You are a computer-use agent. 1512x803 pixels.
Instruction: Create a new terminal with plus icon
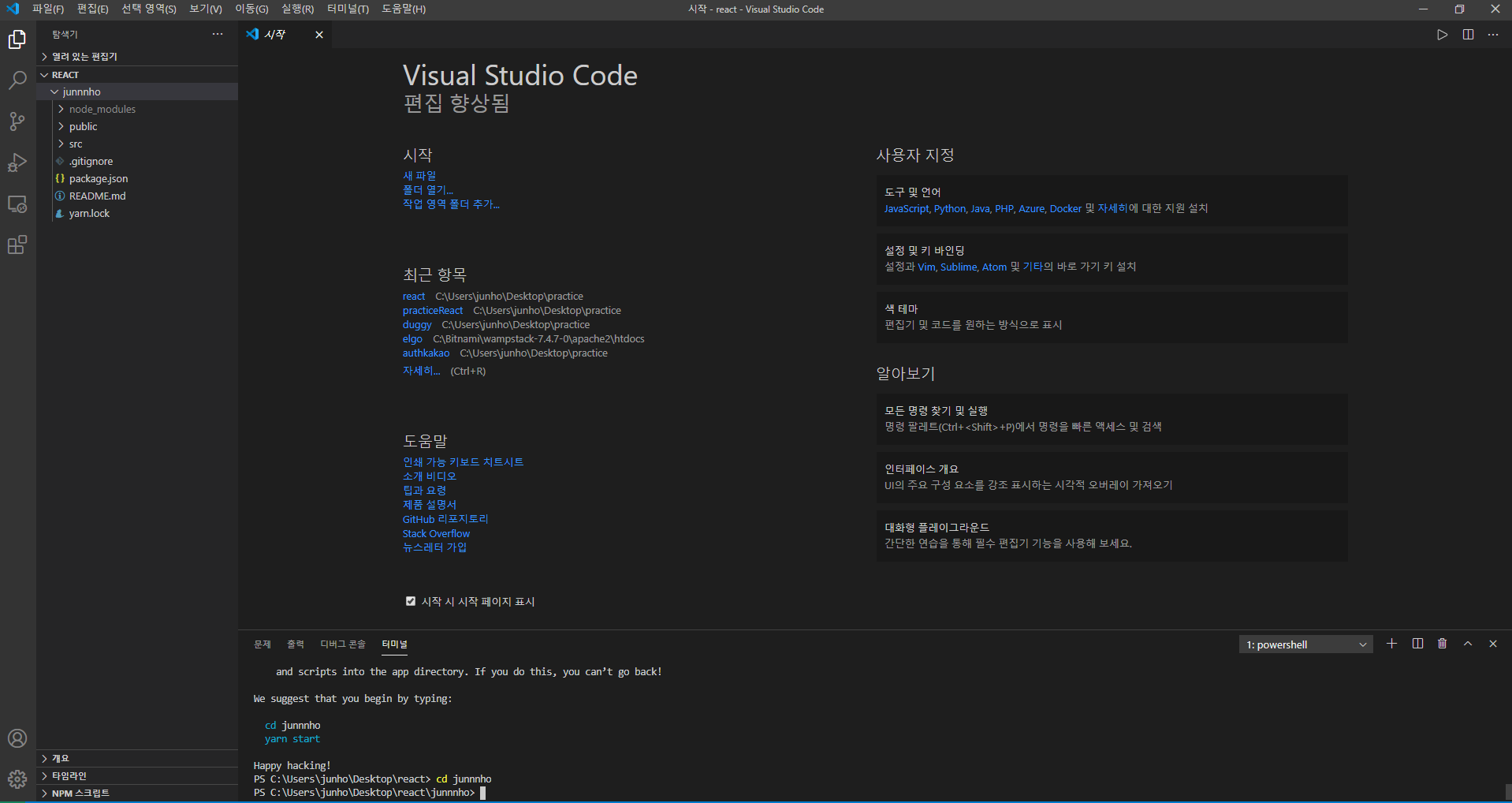[x=1391, y=644]
